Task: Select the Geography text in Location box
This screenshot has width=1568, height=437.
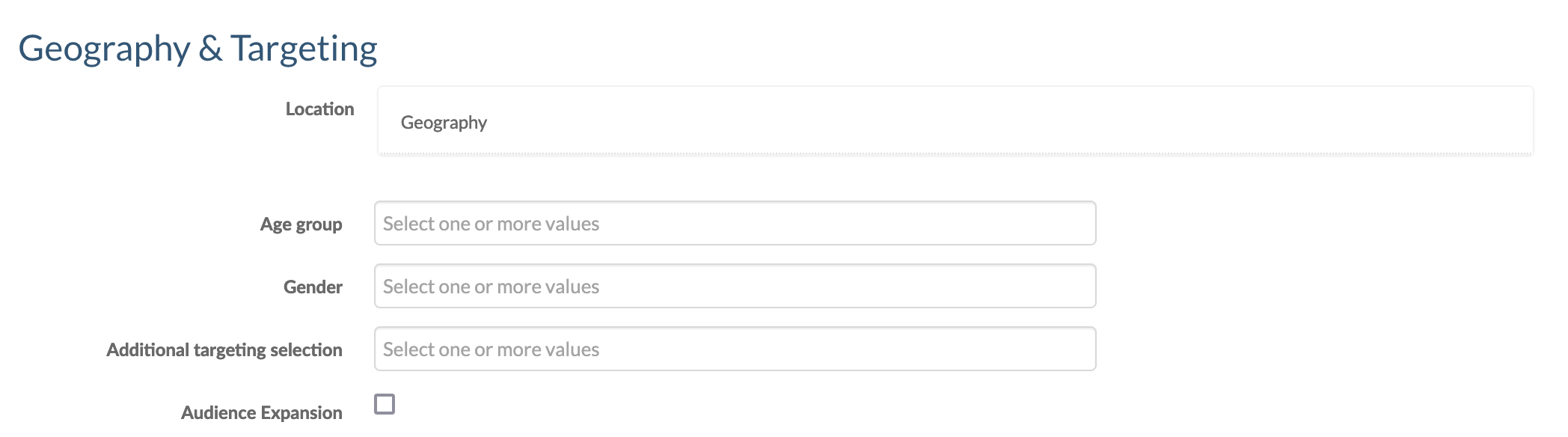Action: point(444,123)
